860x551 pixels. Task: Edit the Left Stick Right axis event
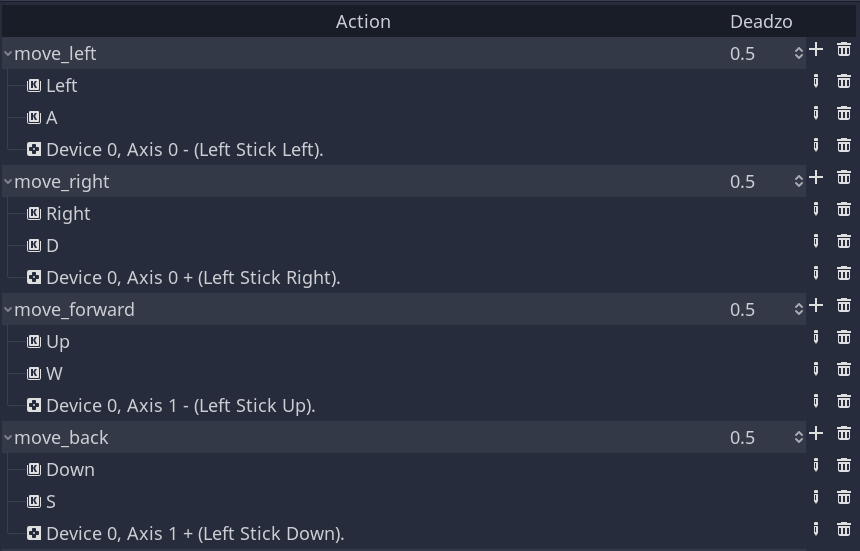[816, 274]
